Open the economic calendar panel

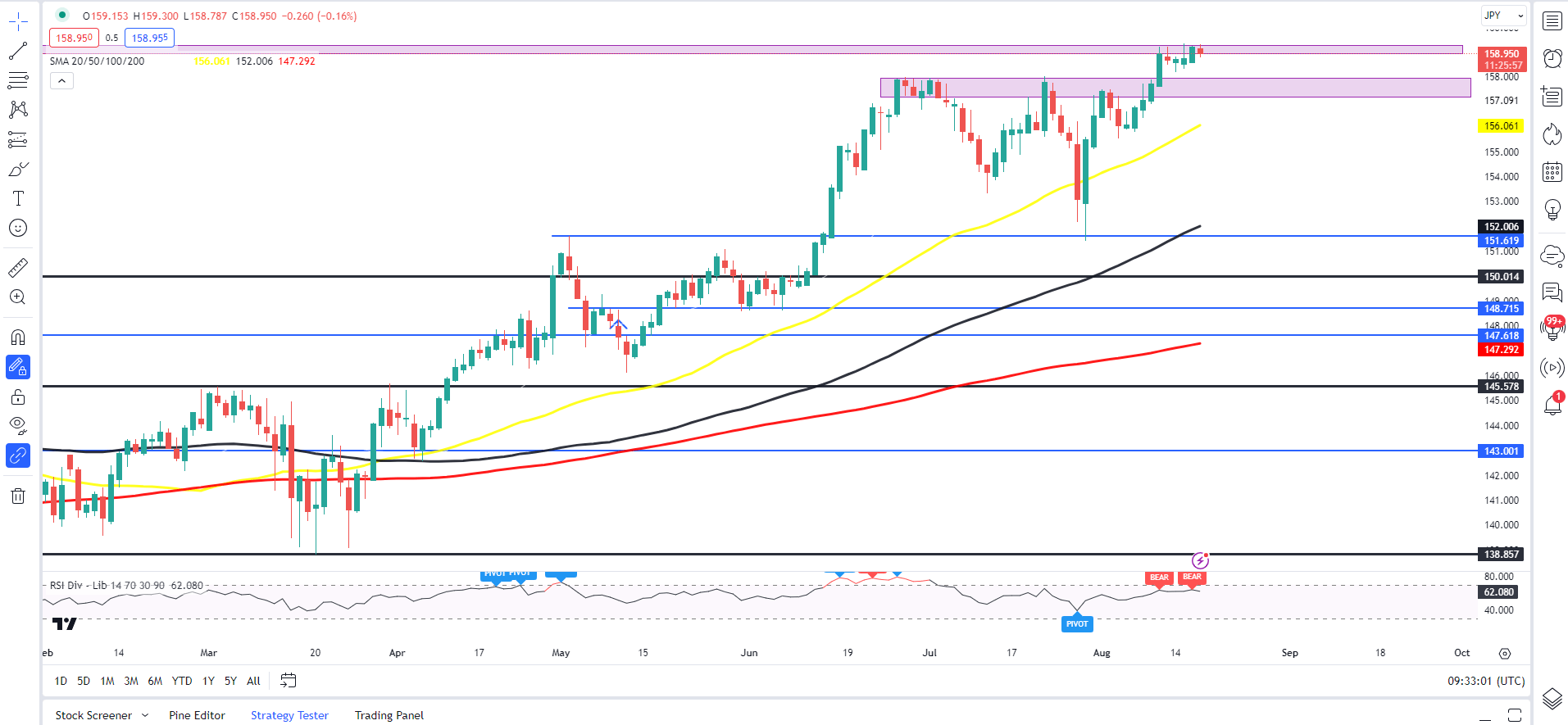tap(1552, 171)
